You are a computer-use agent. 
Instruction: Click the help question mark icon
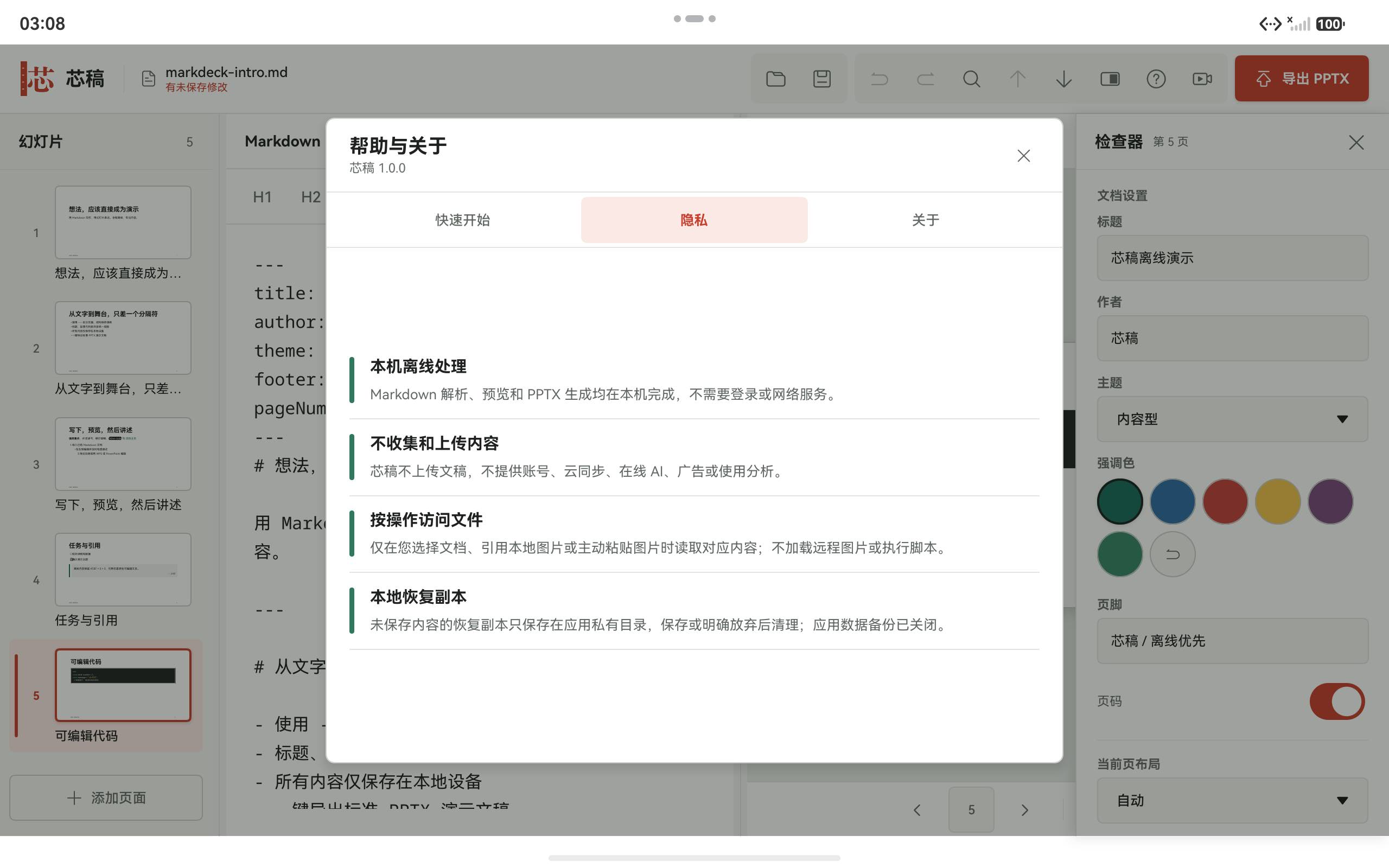[x=1156, y=79]
